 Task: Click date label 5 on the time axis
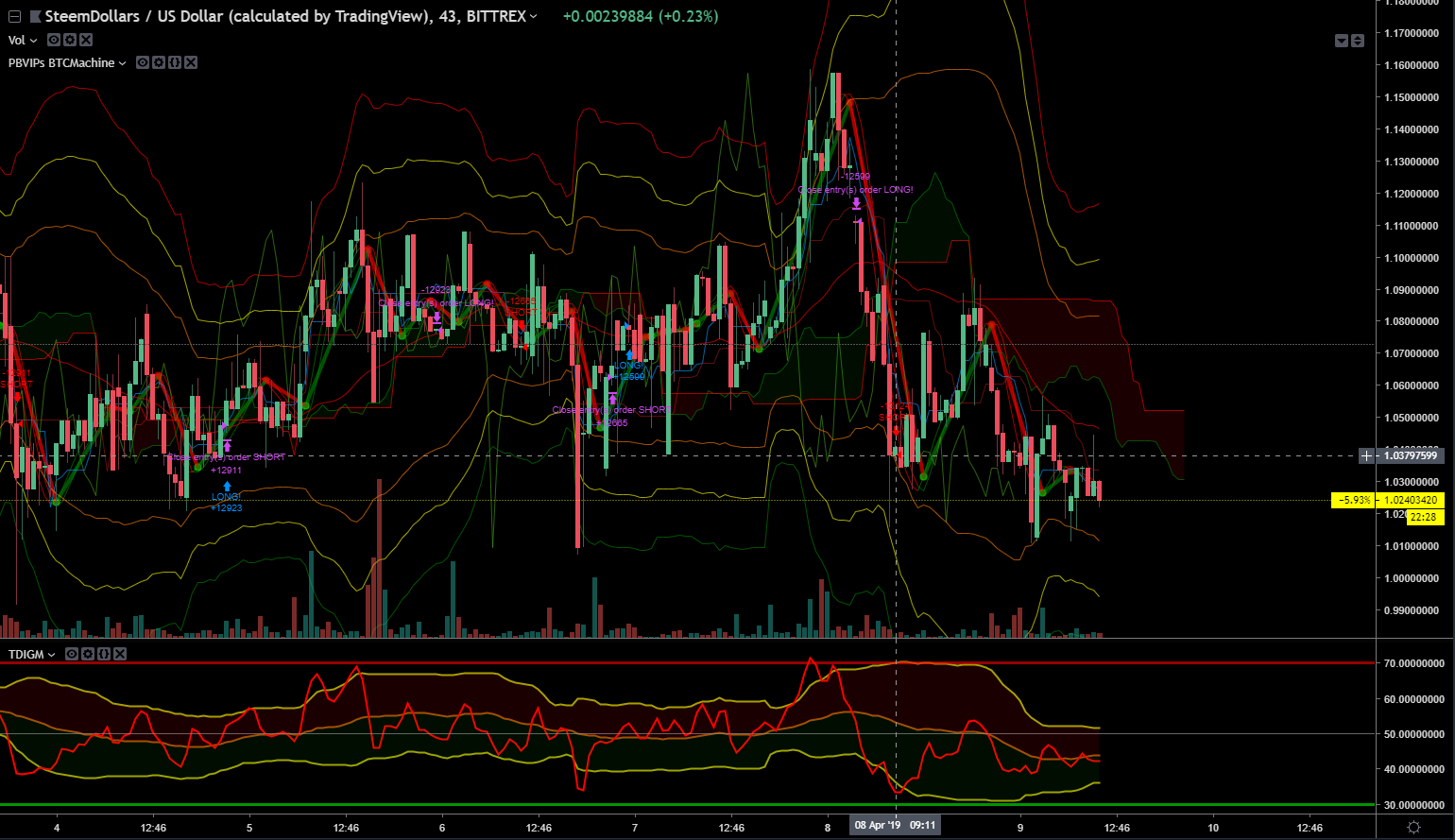pyautogui.click(x=249, y=828)
